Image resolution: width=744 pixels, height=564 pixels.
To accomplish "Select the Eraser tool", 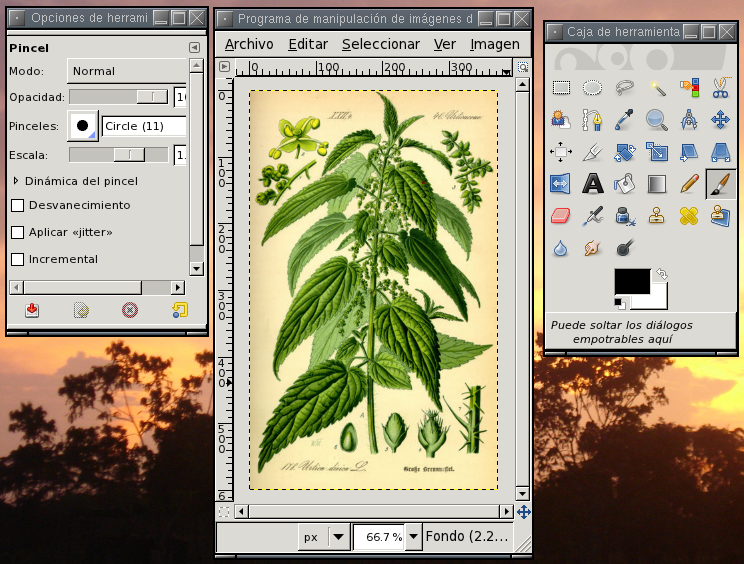I will point(561,216).
